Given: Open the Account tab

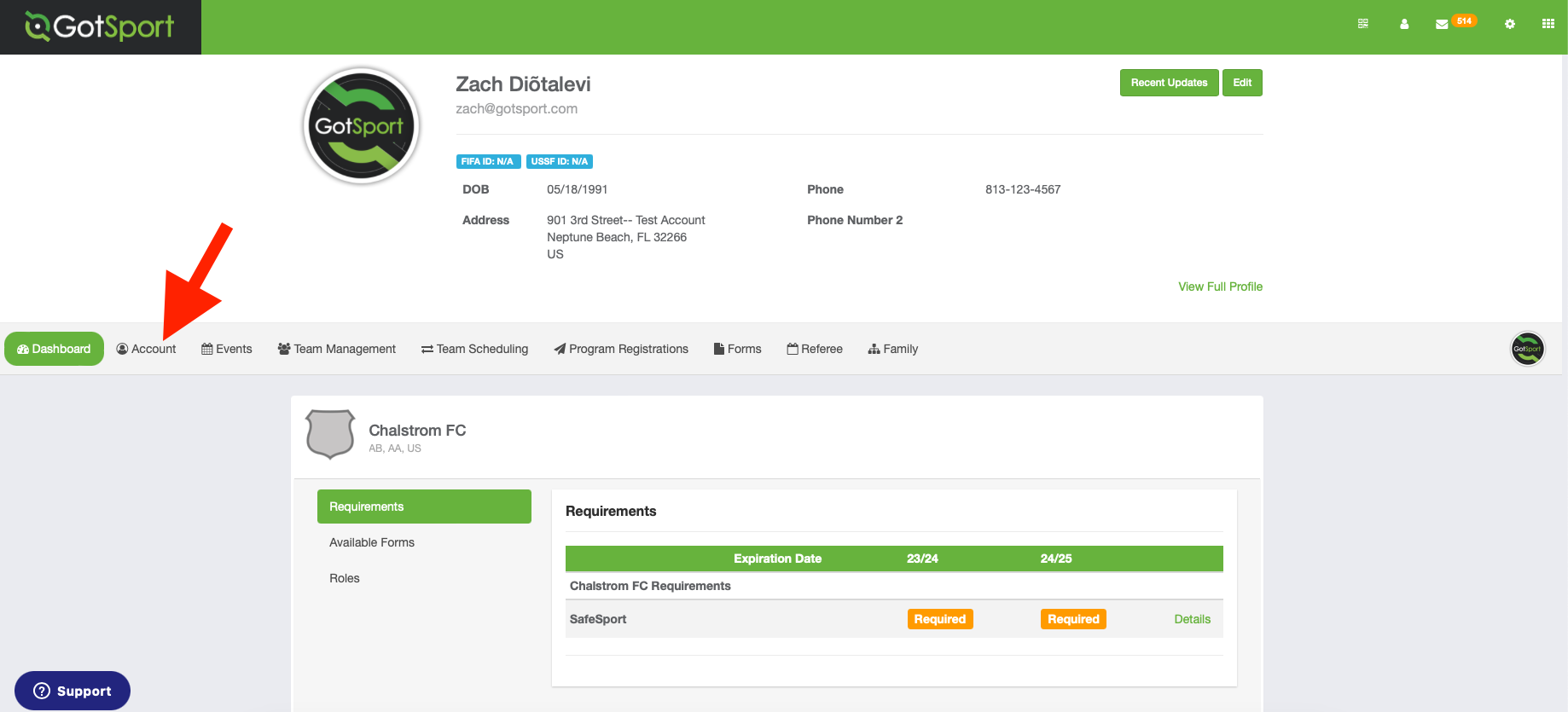Looking at the screenshot, I should (x=146, y=349).
